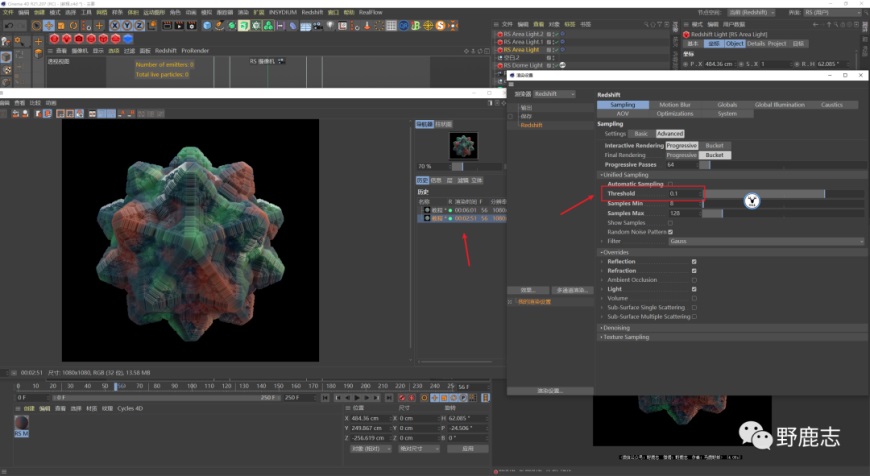Select the Rotate tool icon
Viewport: 870px width, 476px height.
(73, 26)
